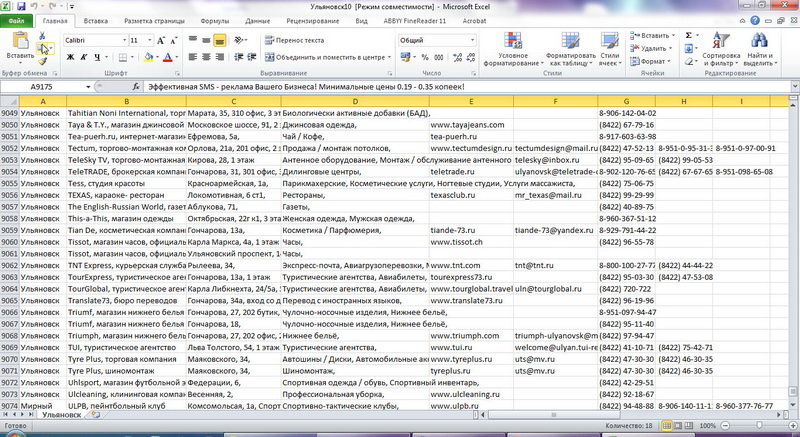800x437 pixels.
Task: Click the Paste clipboard icon
Action: point(20,41)
